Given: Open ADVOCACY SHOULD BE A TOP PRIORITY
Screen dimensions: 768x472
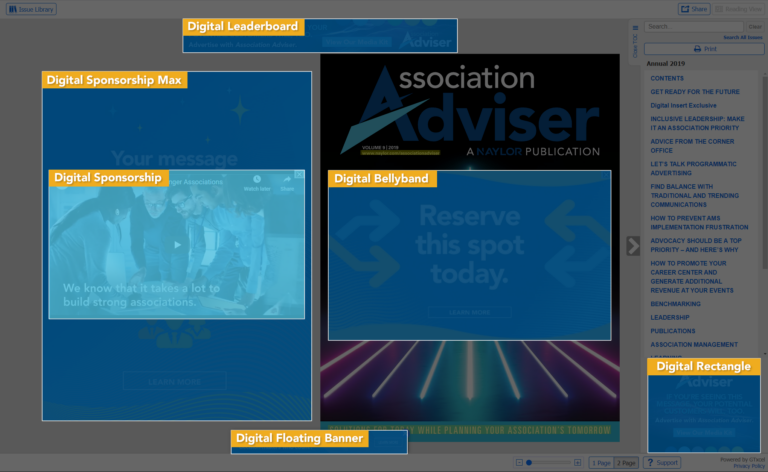Looking at the screenshot, I should (696, 245).
